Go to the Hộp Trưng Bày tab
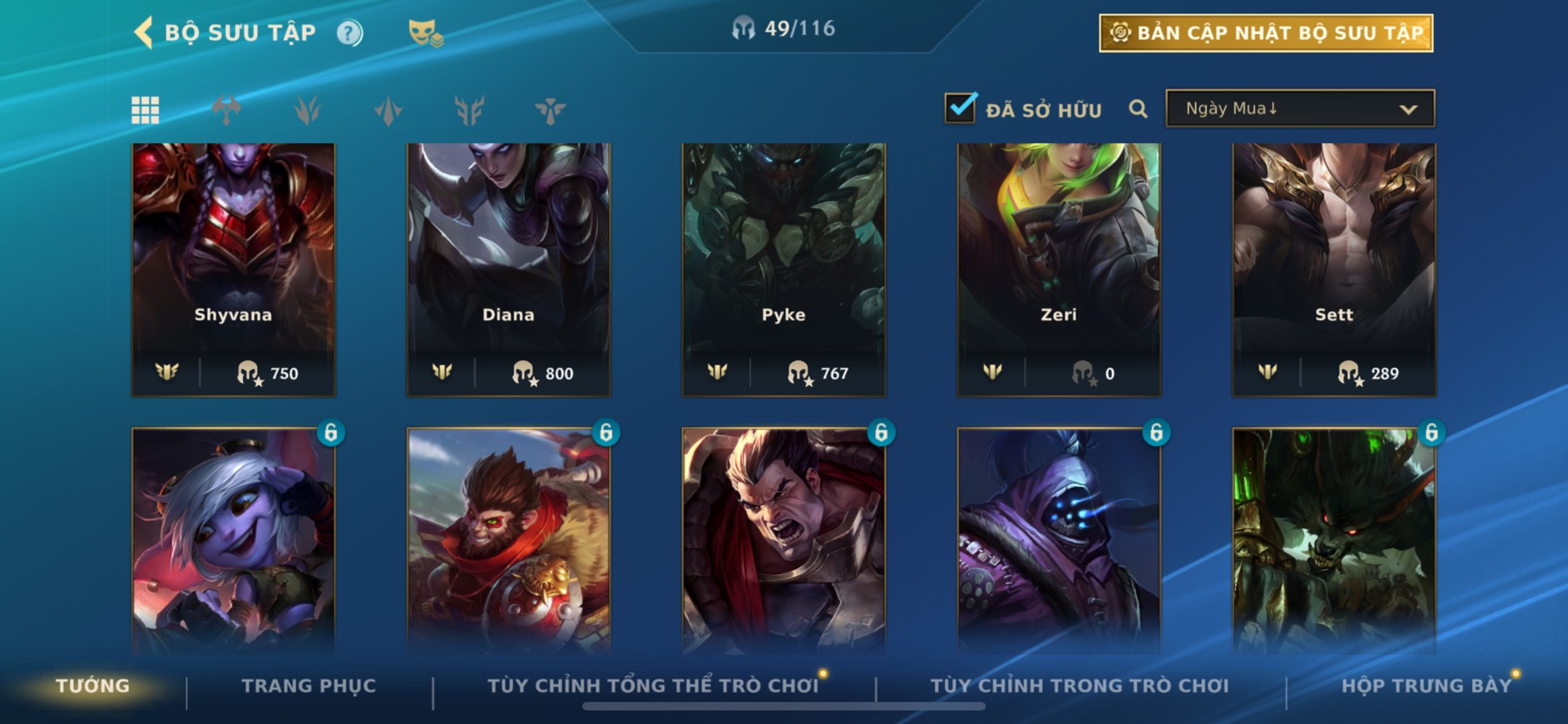The image size is (1568, 724). click(1426, 686)
